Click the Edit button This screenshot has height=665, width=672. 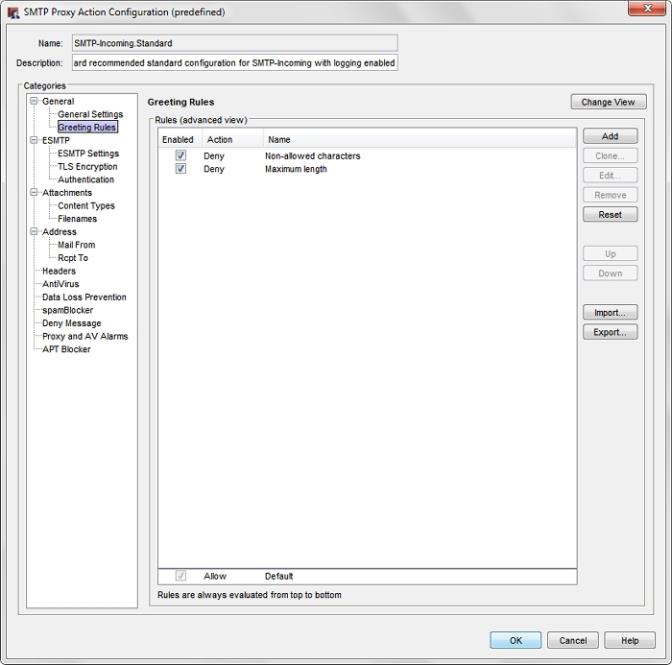[610, 175]
